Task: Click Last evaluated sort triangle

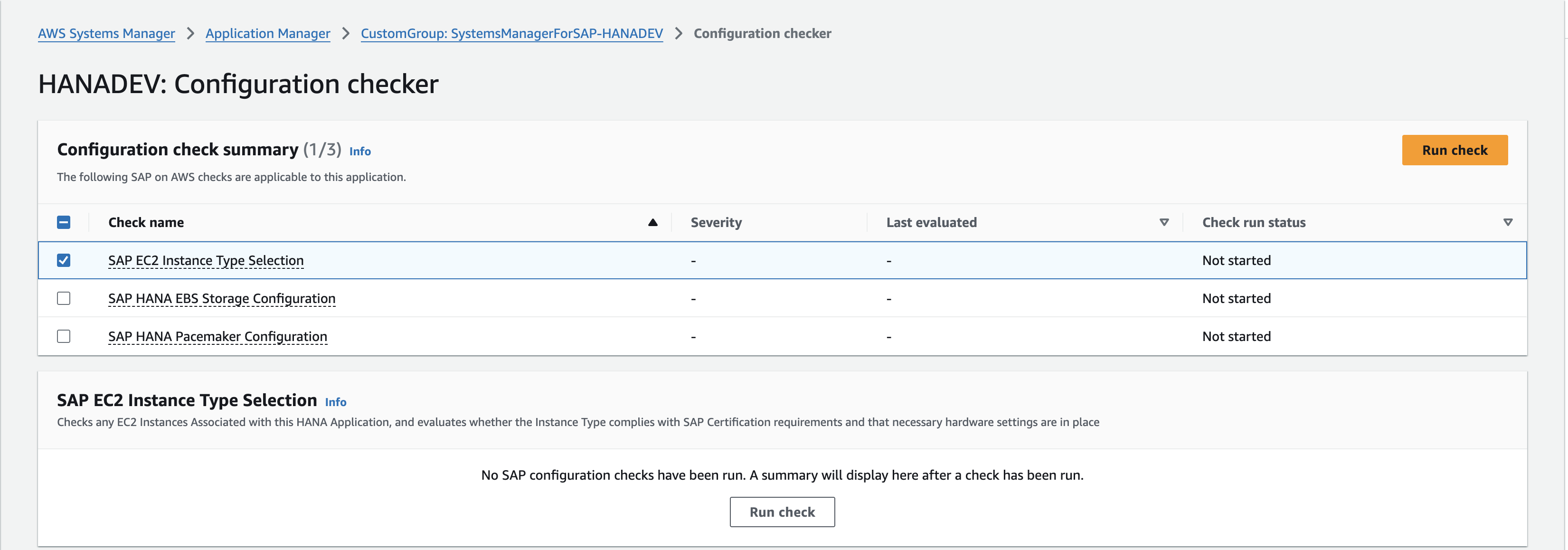Action: [x=1164, y=222]
